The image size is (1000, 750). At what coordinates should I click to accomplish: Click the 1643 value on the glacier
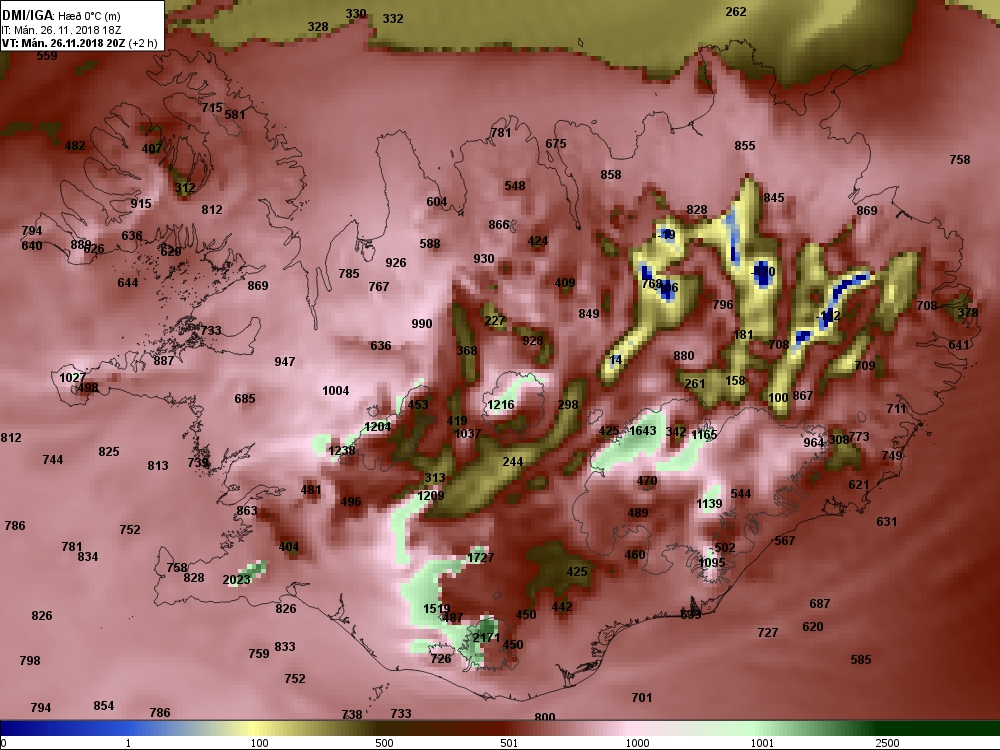click(643, 430)
